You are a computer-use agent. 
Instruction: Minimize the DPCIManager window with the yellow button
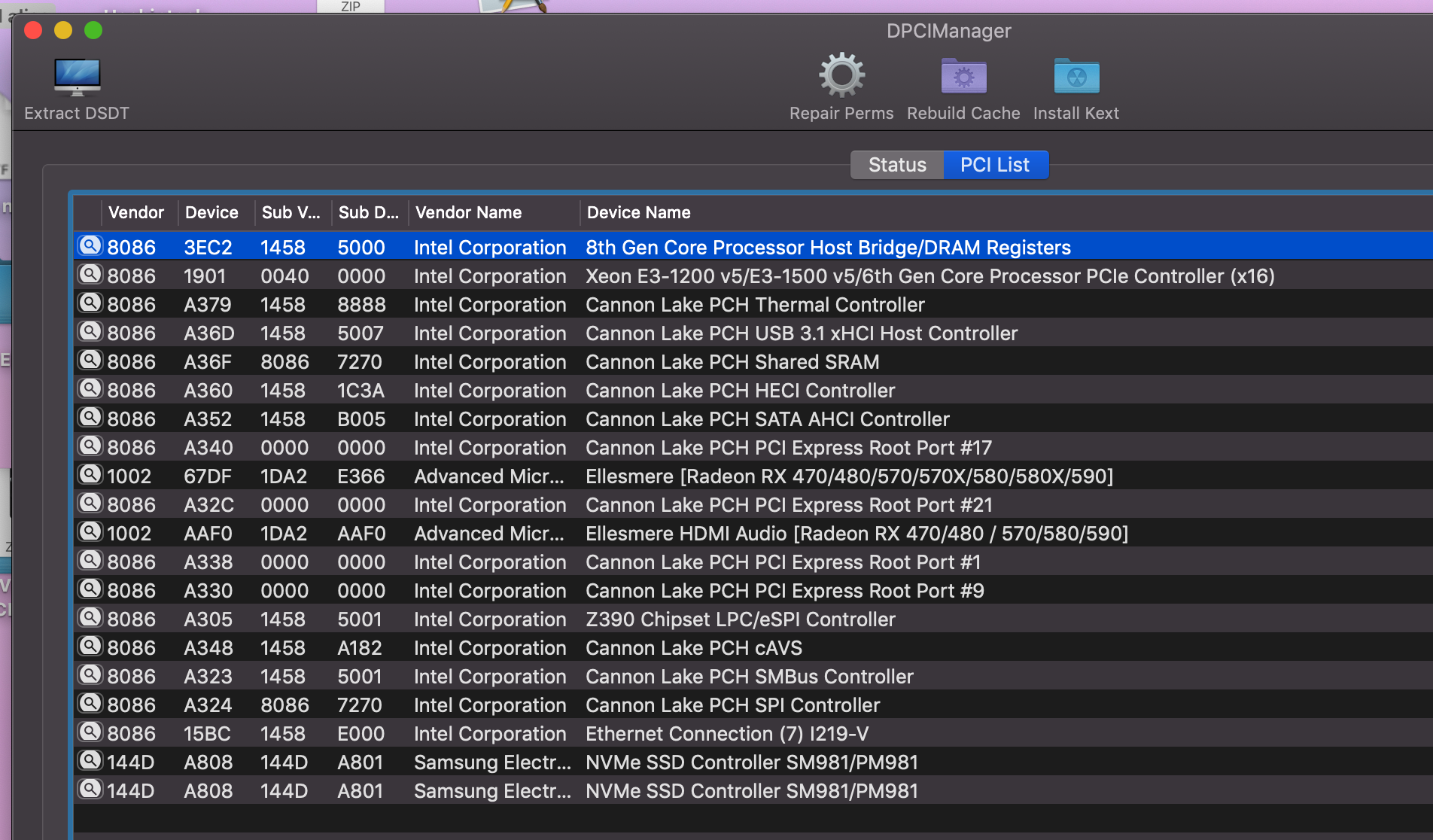coord(63,30)
